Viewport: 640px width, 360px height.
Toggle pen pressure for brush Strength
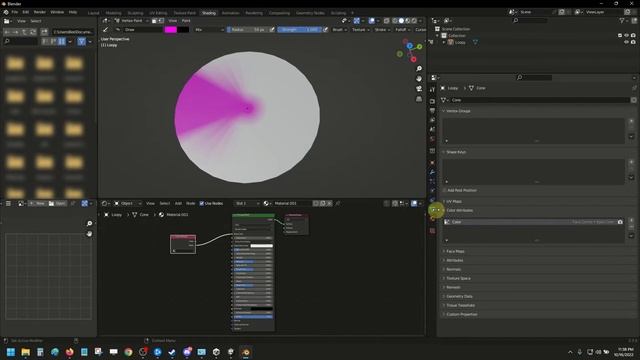(x=325, y=29)
